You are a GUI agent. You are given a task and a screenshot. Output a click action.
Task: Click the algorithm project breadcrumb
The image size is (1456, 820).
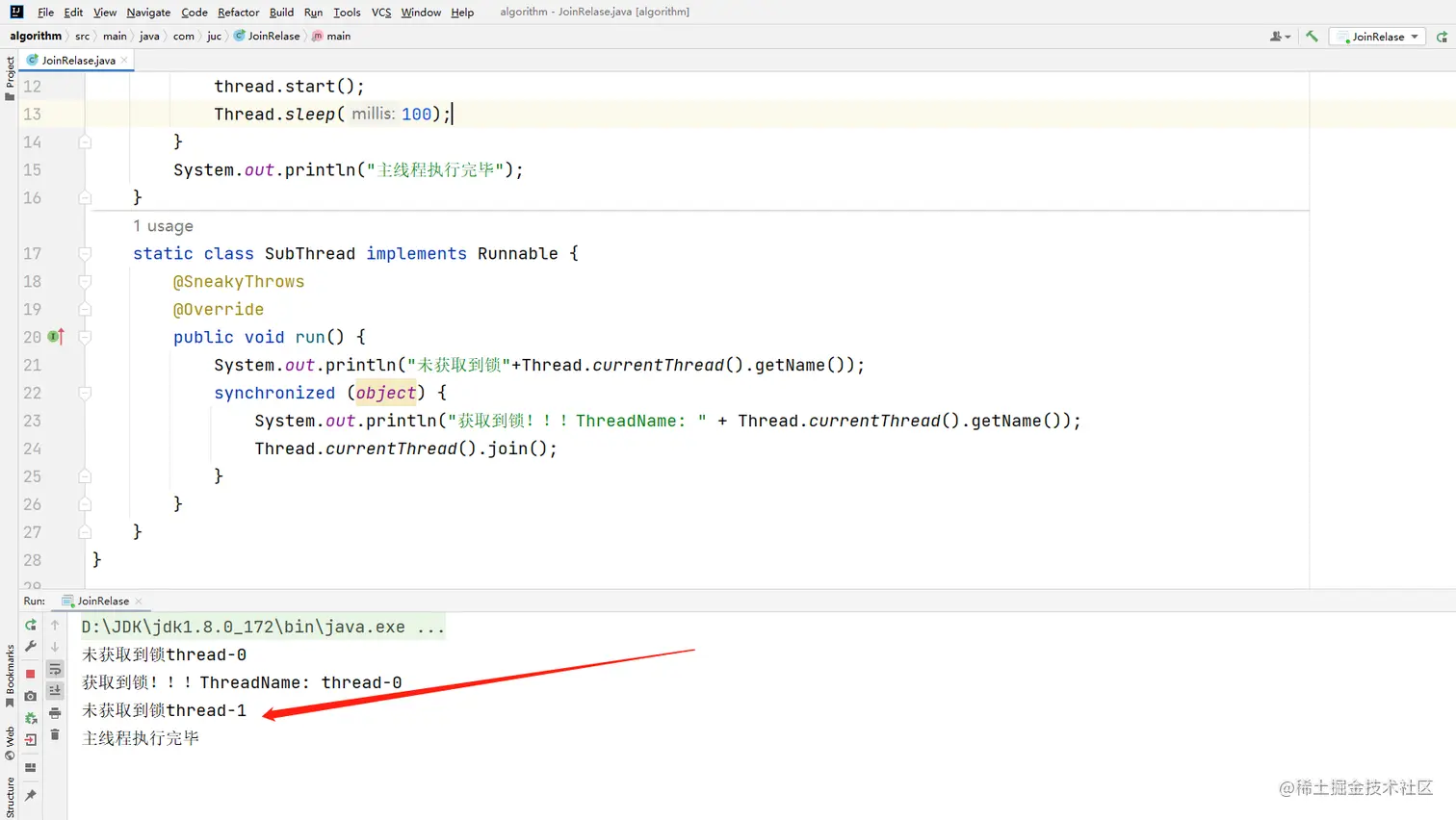(36, 36)
